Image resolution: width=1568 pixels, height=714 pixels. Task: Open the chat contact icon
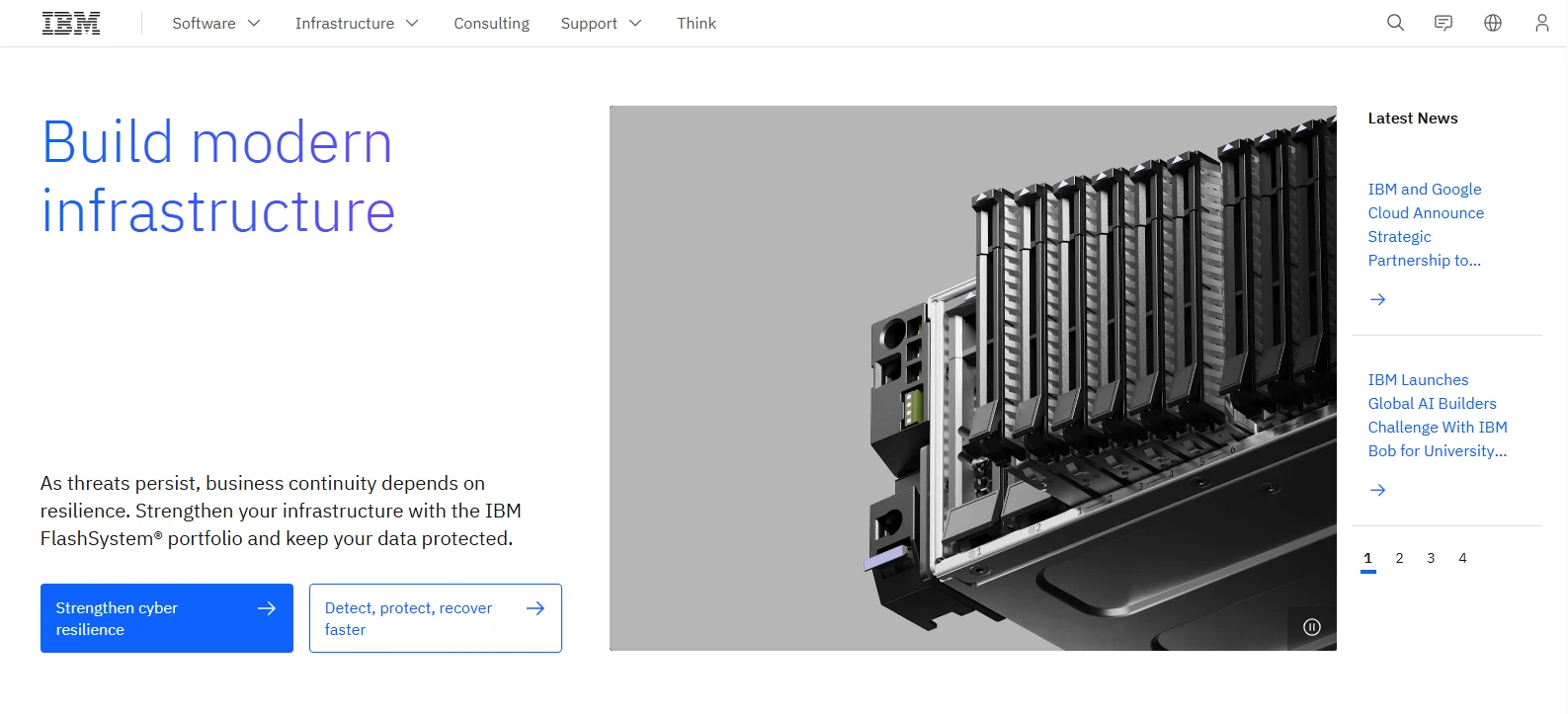point(1444,23)
